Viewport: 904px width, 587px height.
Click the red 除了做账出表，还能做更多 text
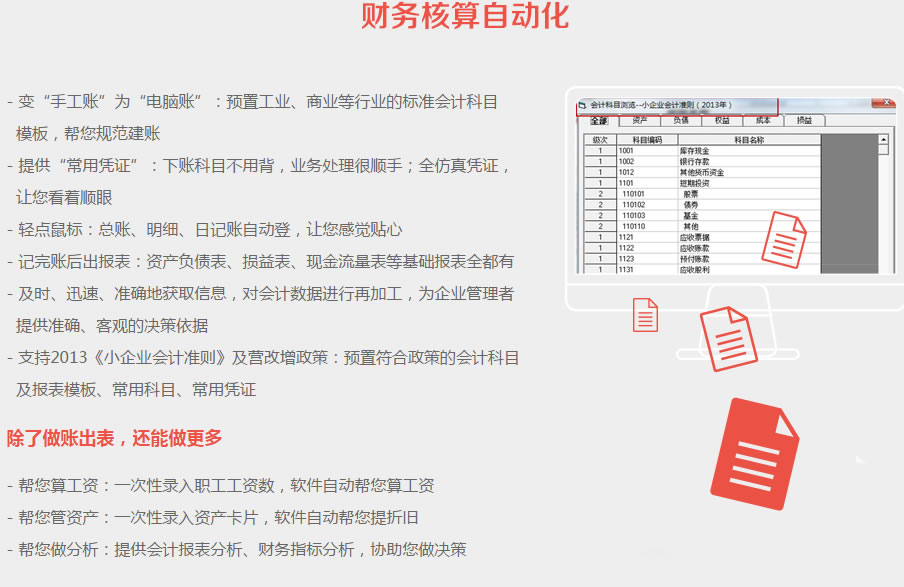point(115,438)
